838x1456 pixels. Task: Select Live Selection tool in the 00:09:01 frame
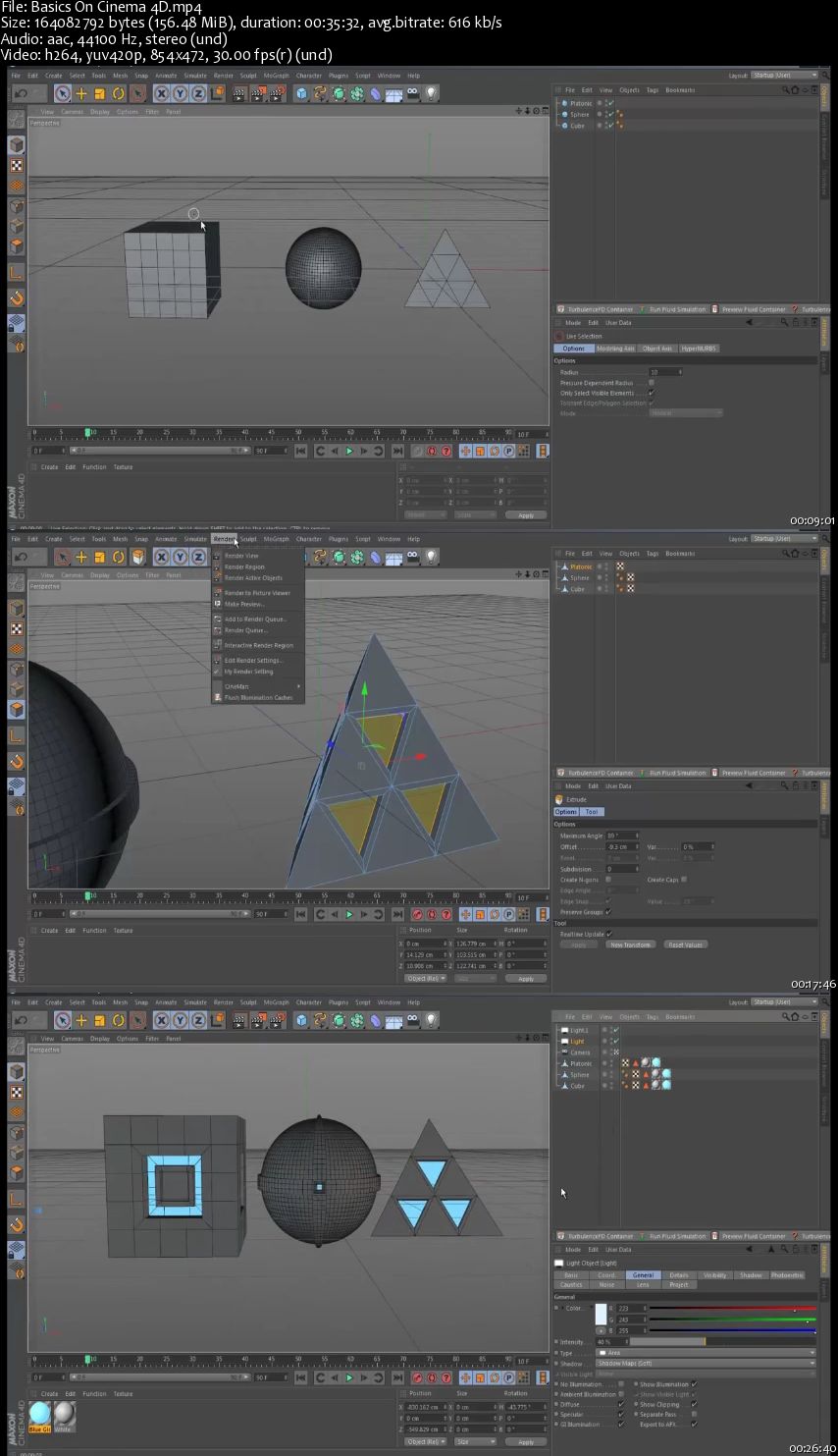pyautogui.click(x=63, y=93)
